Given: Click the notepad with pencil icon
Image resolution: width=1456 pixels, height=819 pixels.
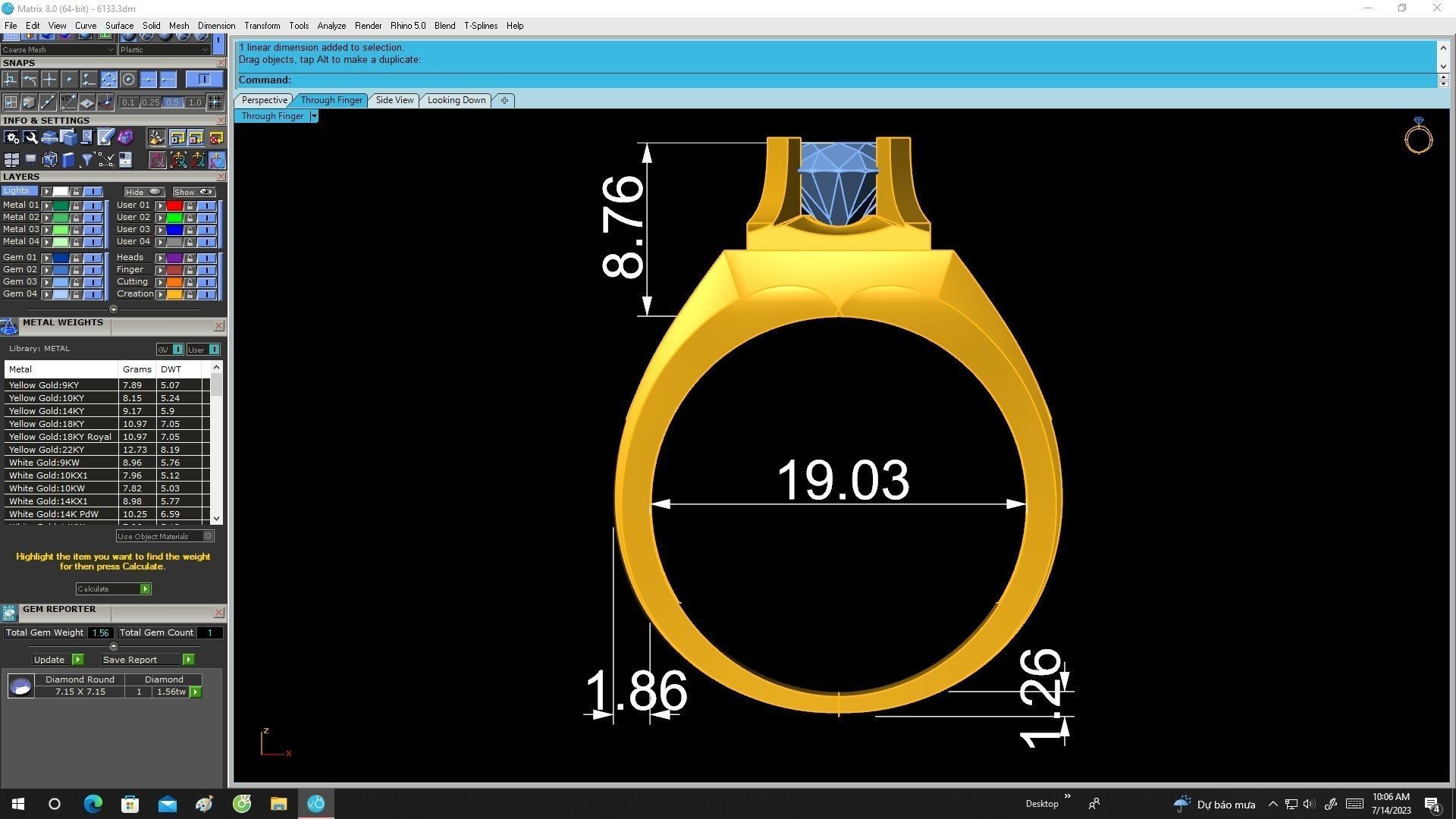Looking at the screenshot, I should tap(105, 137).
